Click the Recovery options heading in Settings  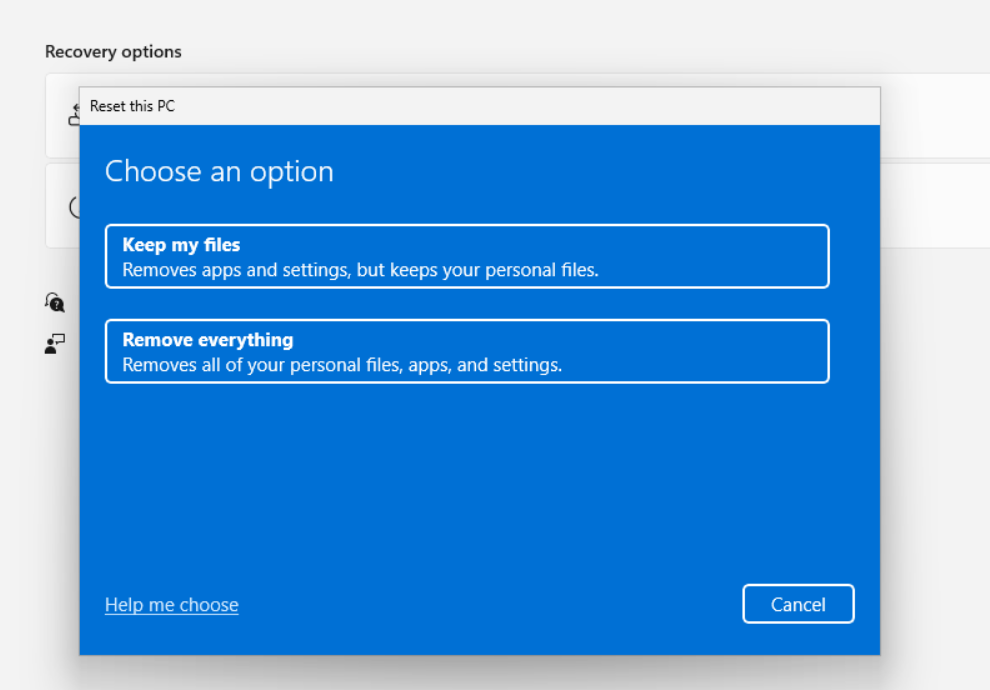click(113, 52)
